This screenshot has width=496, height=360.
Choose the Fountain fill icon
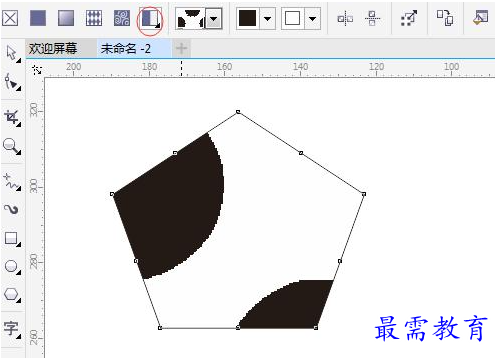coord(66,18)
